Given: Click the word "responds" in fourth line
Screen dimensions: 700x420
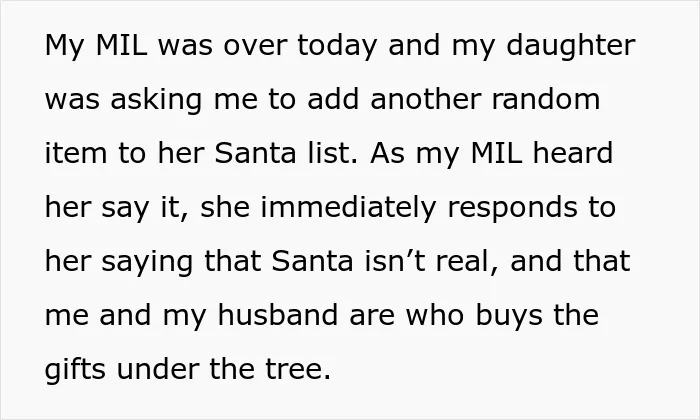Looking at the screenshot, I should (x=512, y=209).
